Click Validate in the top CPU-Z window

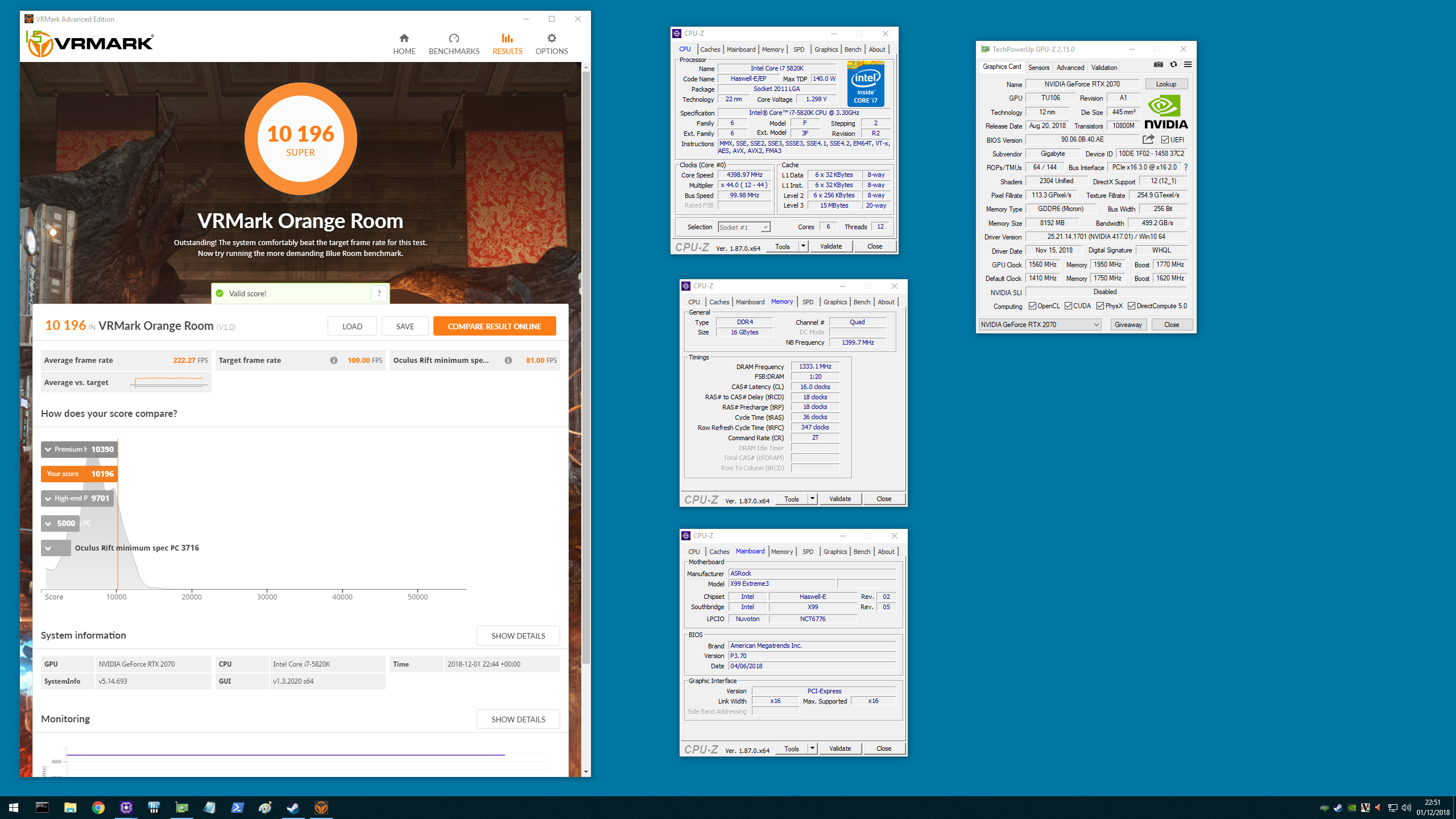tap(831, 246)
